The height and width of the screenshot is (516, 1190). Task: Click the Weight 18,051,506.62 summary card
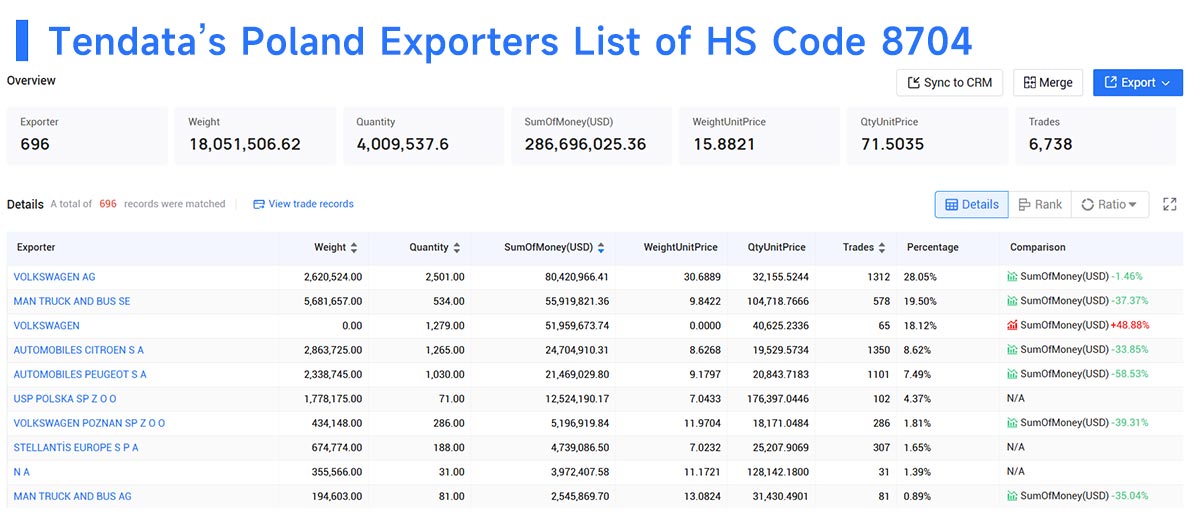click(x=255, y=136)
